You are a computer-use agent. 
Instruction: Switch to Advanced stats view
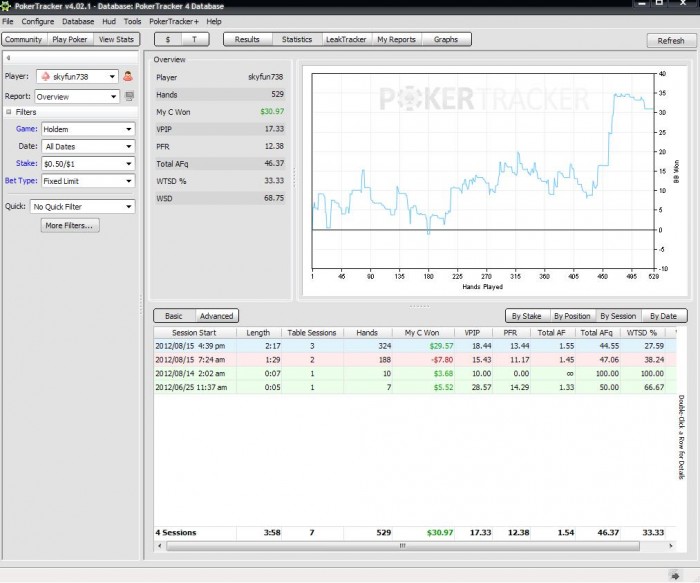click(217, 316)
